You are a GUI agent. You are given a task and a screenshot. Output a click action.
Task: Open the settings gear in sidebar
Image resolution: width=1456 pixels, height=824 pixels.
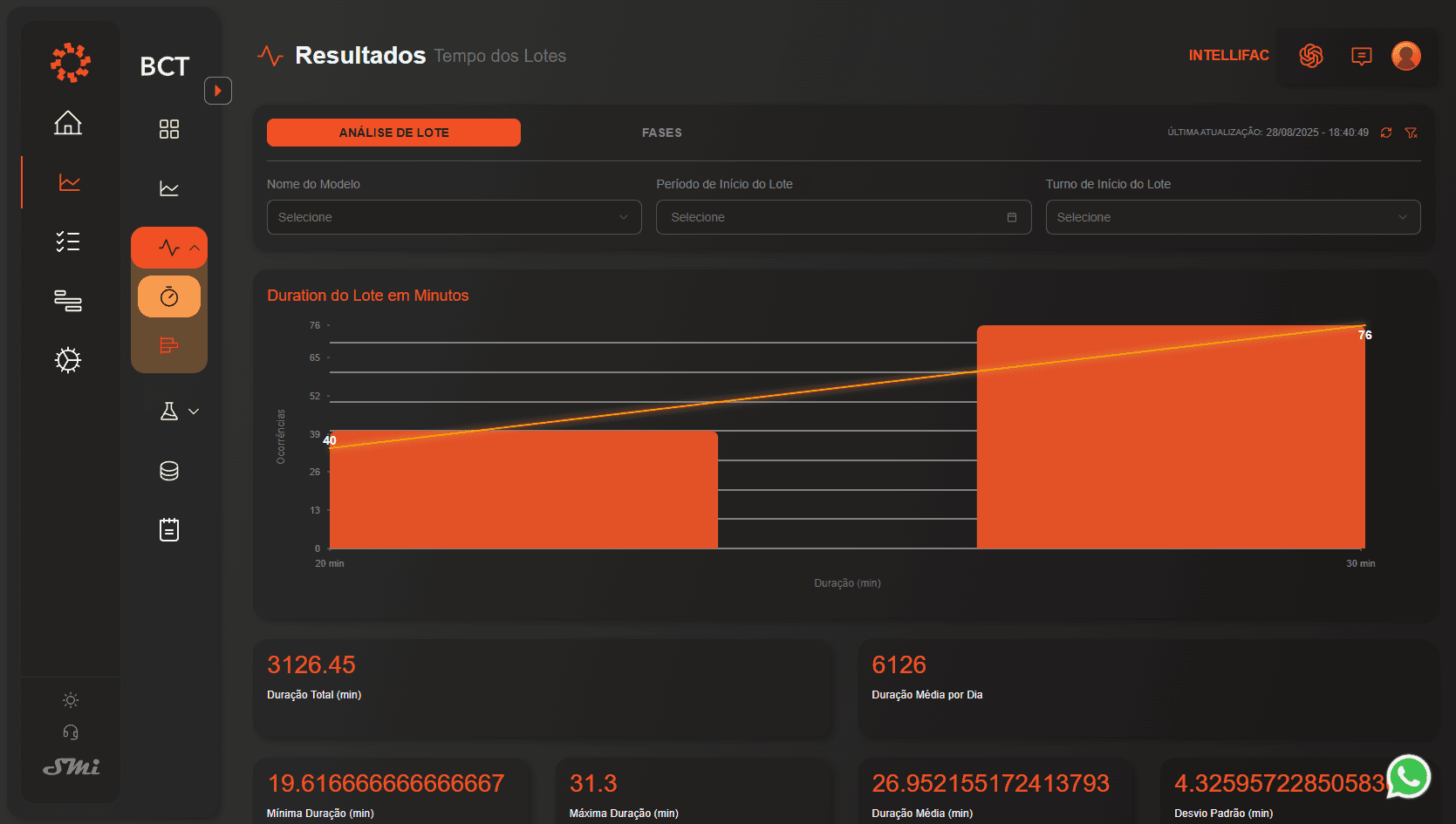68,360
